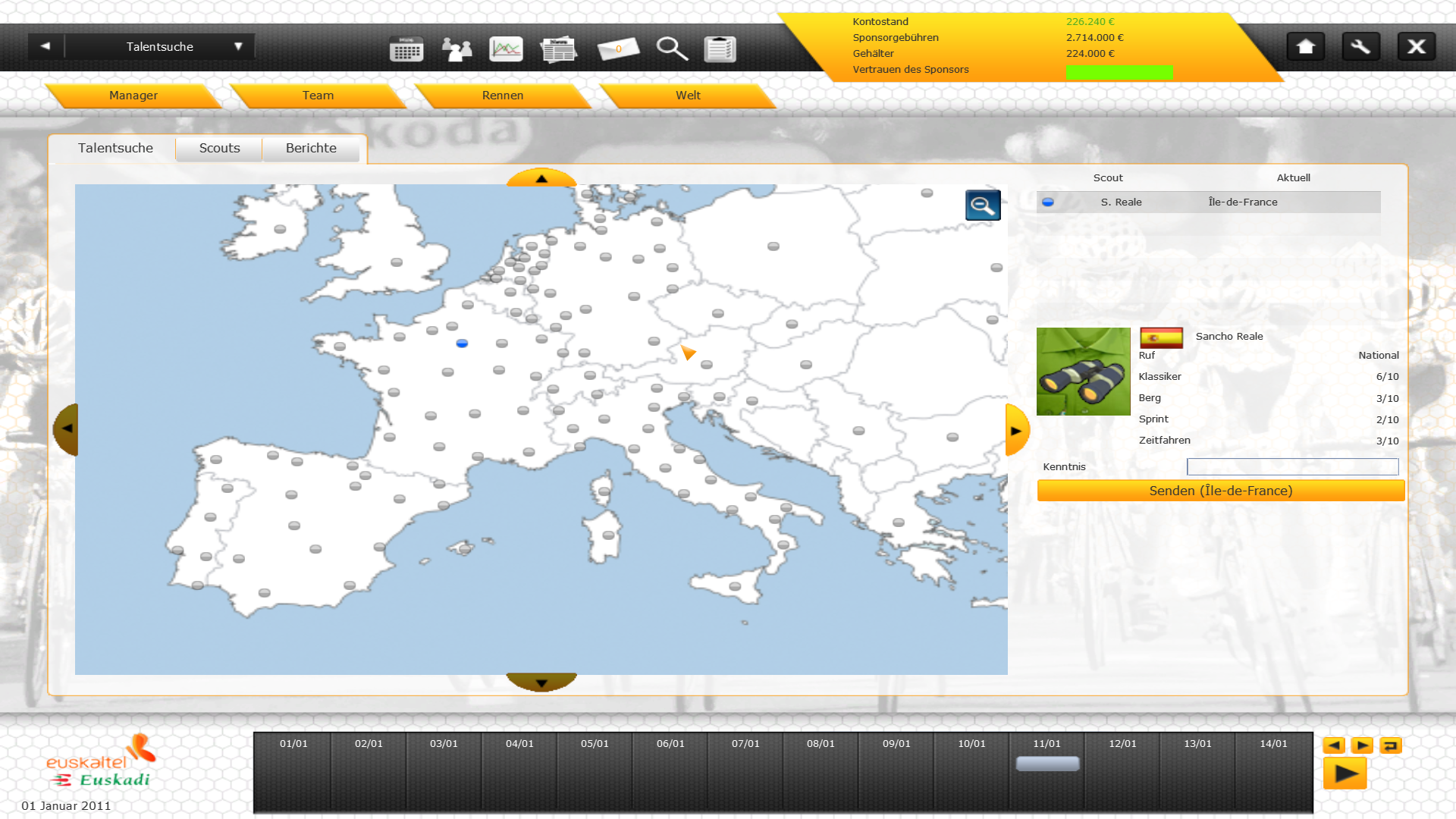Expand the Manager menu
Image resolution: width=1456 pixels, height=819 pixels.
(x=133, y=96)
